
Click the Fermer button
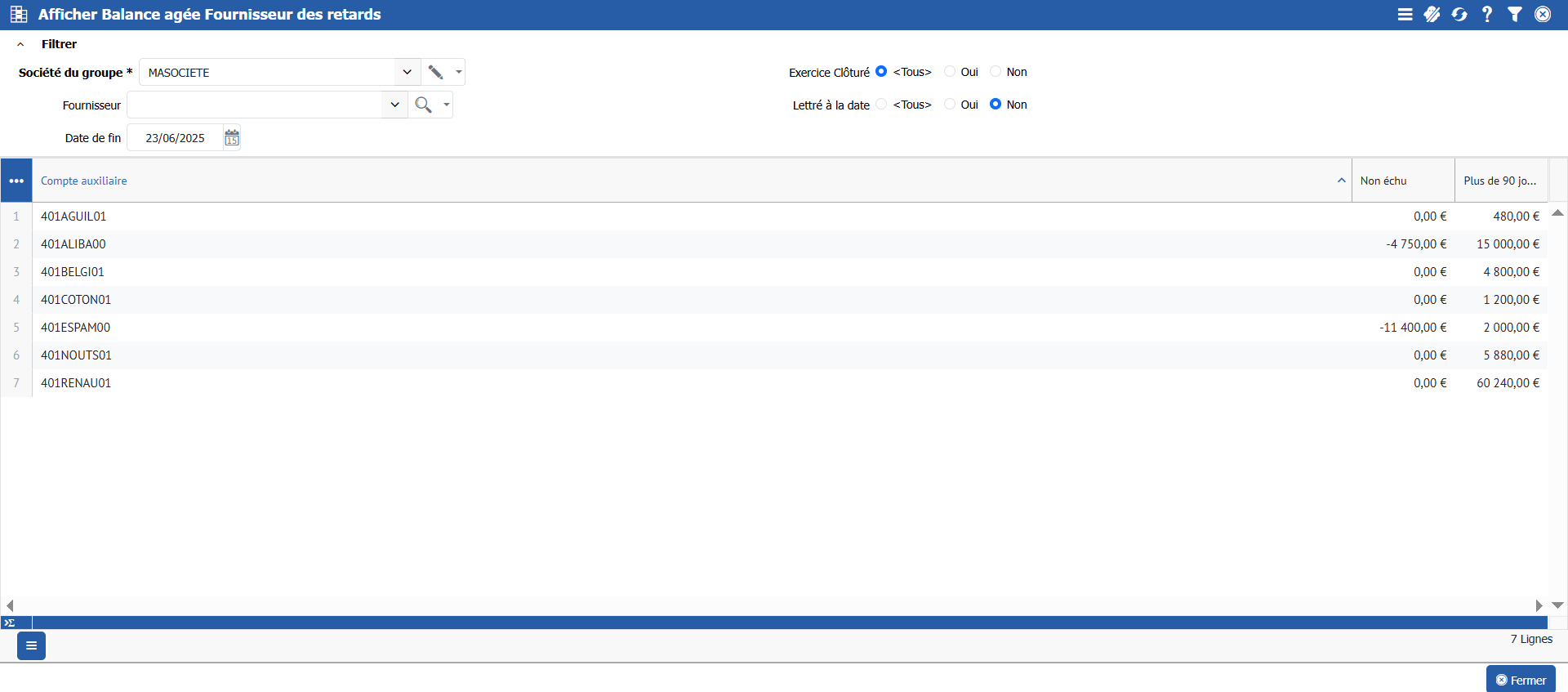click(x=1520, y=680)
